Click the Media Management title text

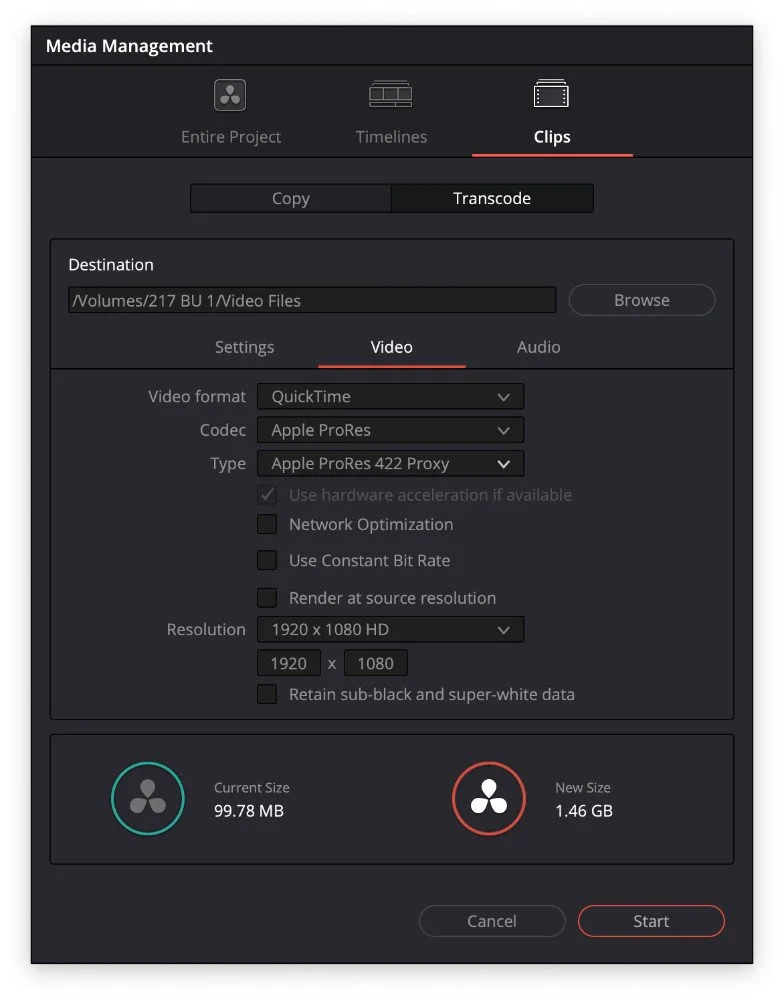coord(129,46)
